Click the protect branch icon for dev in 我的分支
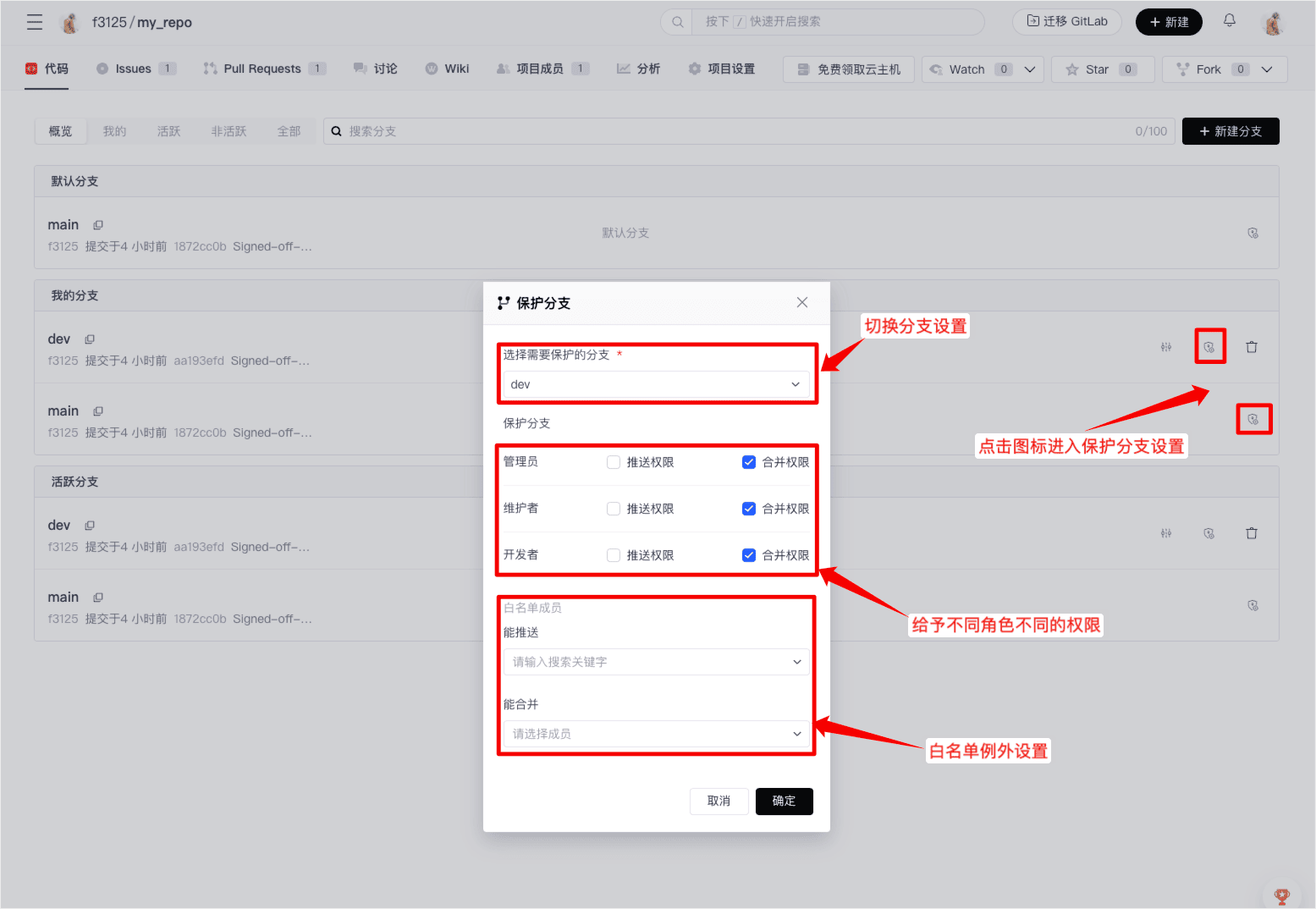 tap(1209, 347)
